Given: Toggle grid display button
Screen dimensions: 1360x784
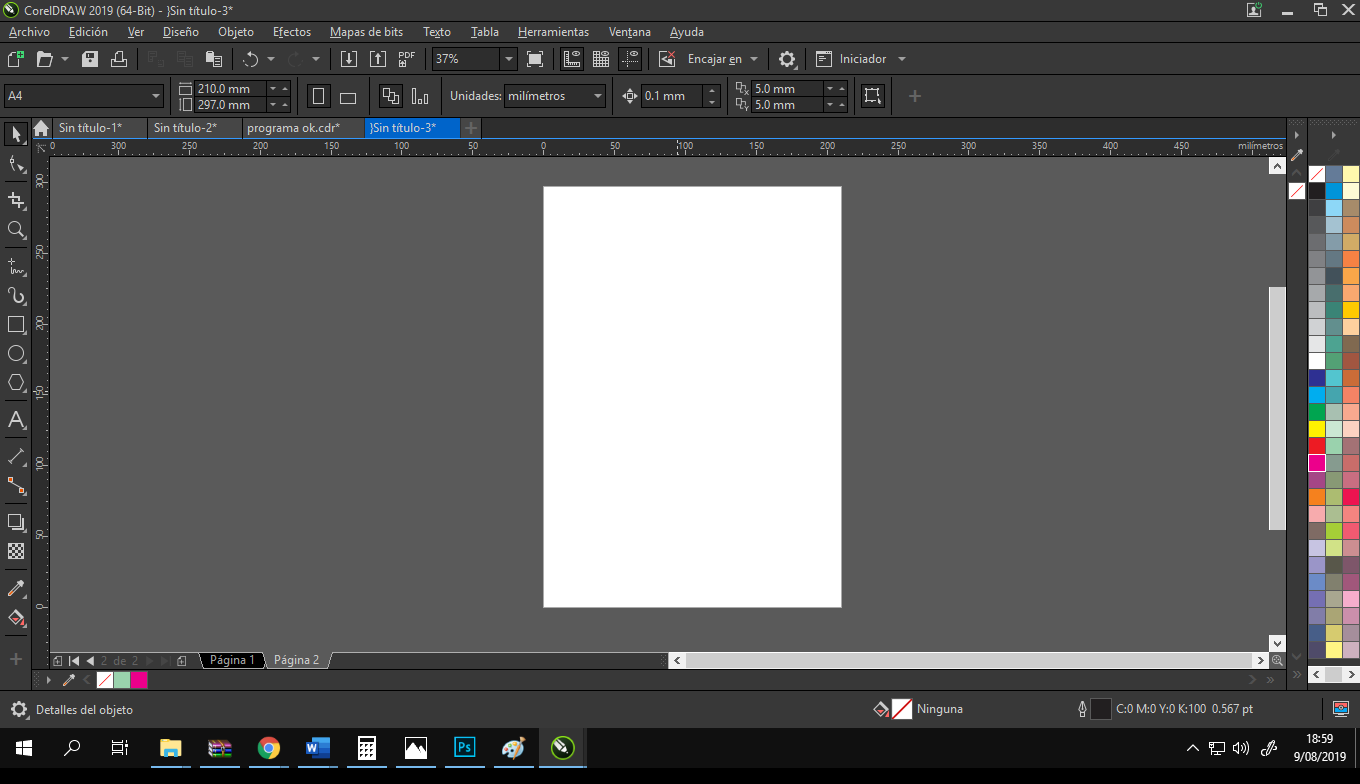Looking at the screenshot, I should 601,59.
